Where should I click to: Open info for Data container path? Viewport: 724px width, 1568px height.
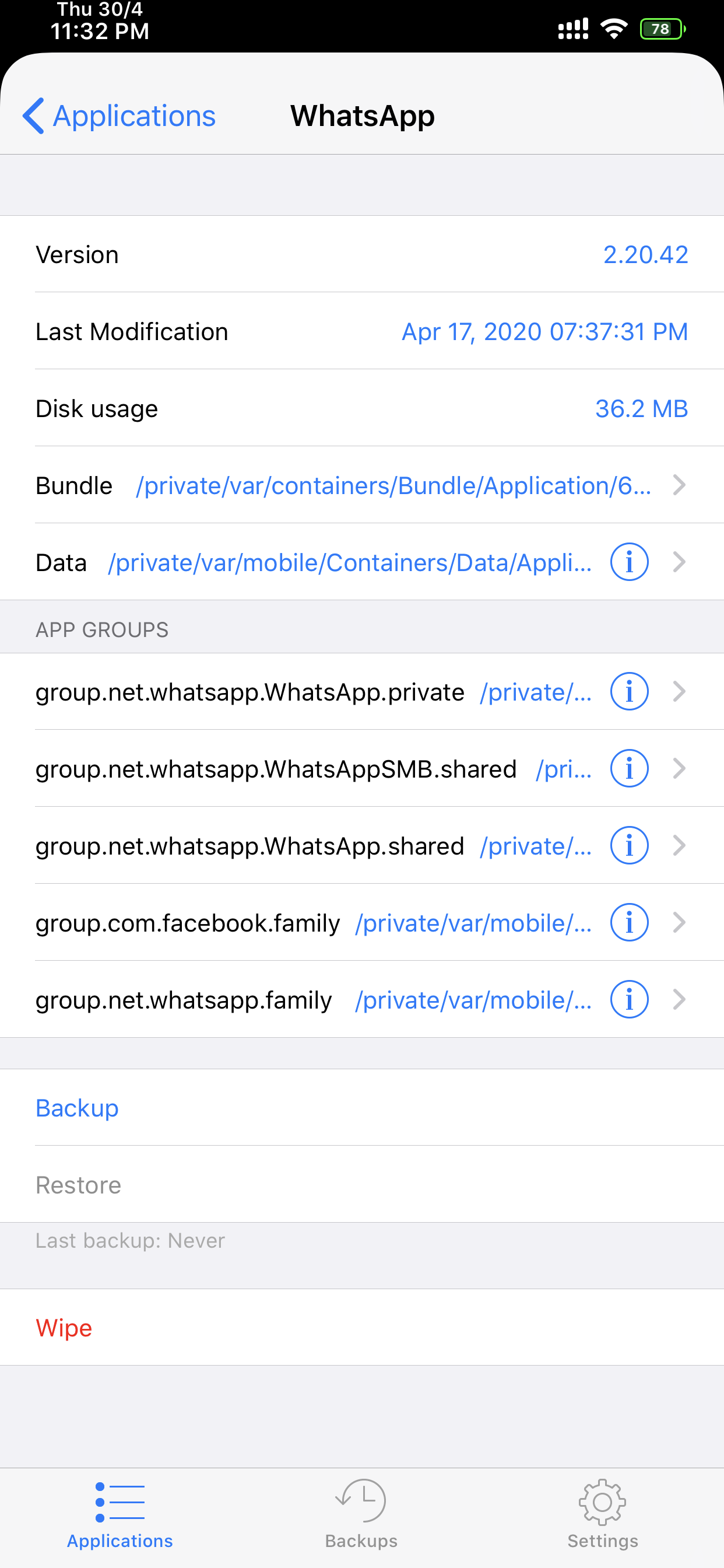point(629,562)
